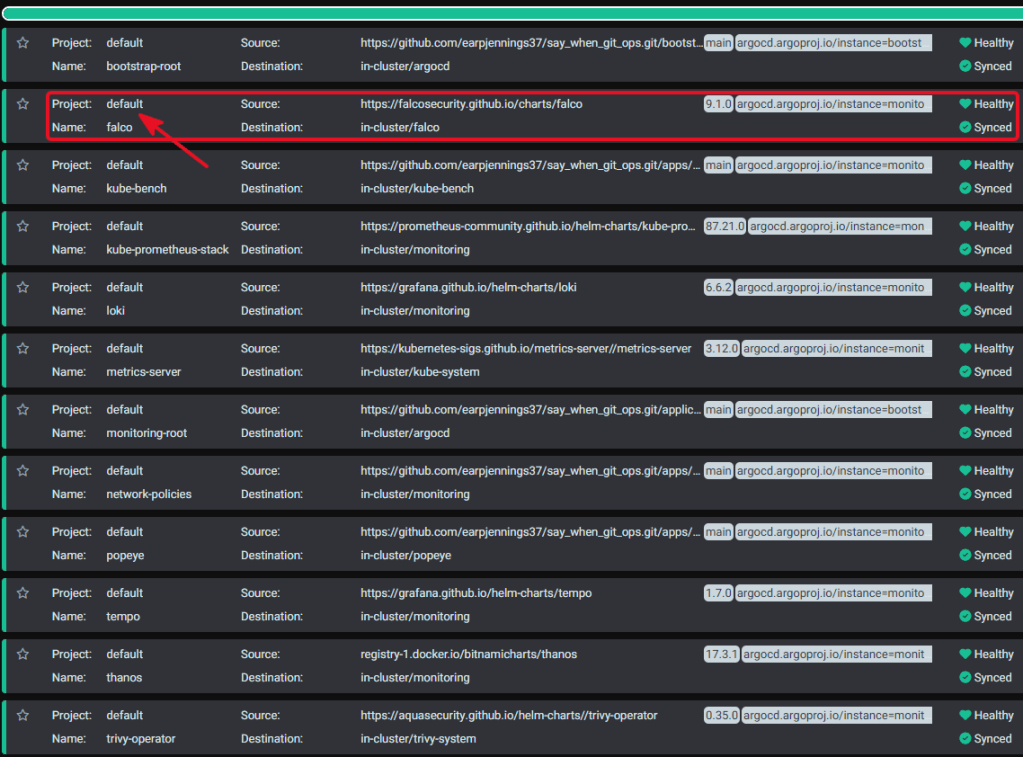Favorite the falco application star
The height and width of the screenshot is (757, 1023).
pyautogui.click(x=23, y=104)
